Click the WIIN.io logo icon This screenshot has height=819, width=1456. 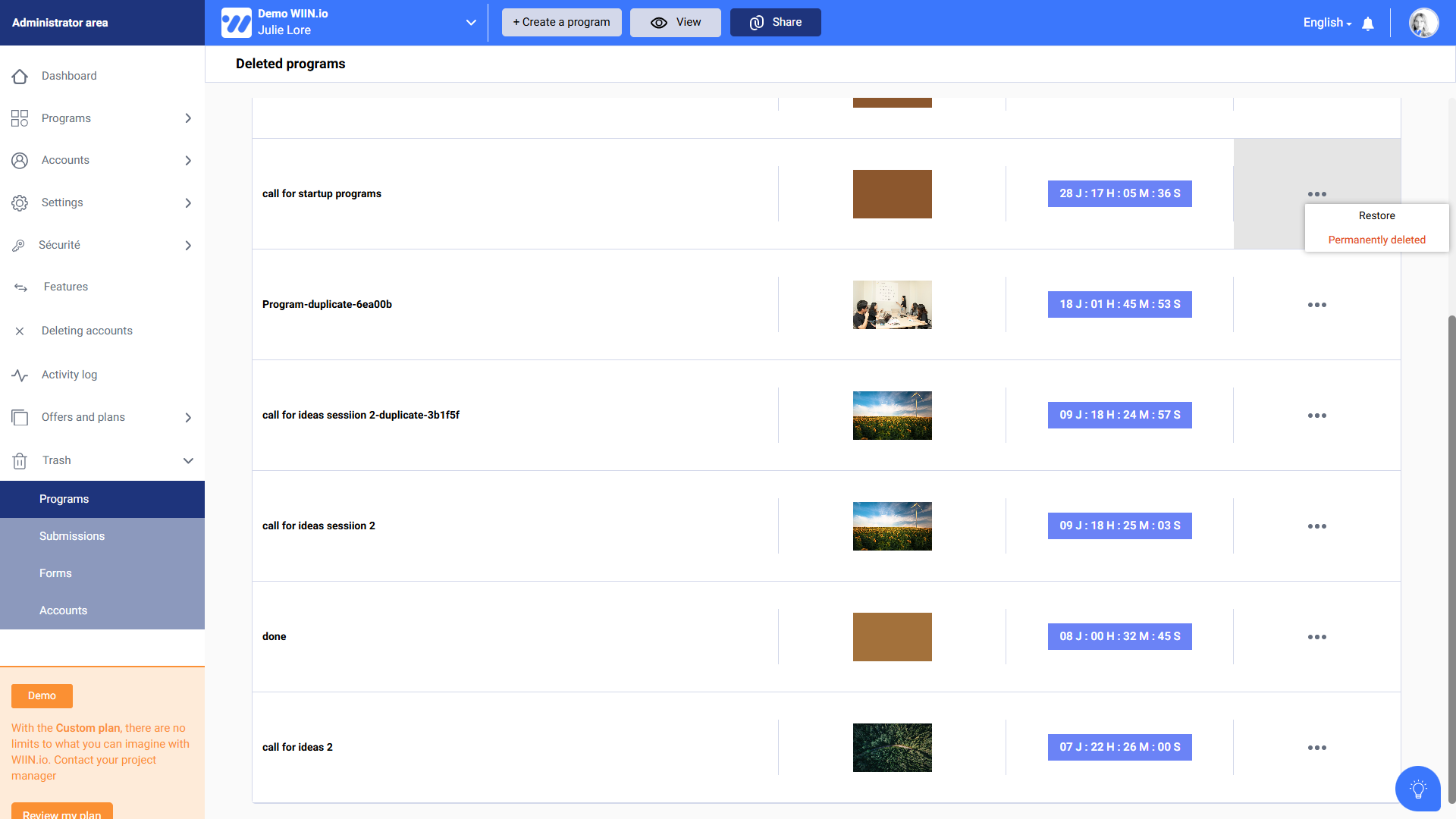(x=236, y=23)
